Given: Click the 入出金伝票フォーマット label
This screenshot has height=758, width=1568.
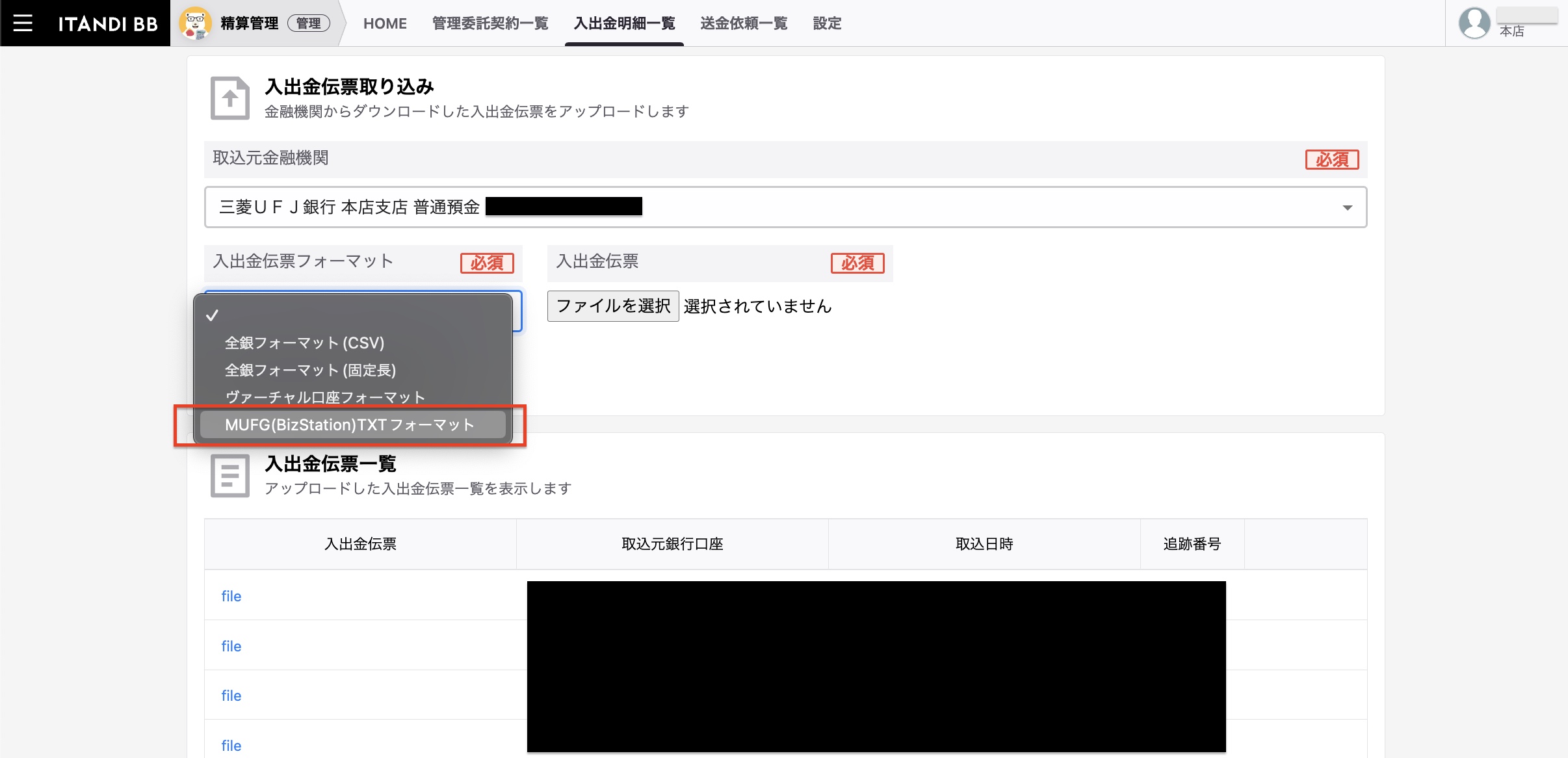Looking at the screenshot, I should pyautogui.click(x=303, y=261).
